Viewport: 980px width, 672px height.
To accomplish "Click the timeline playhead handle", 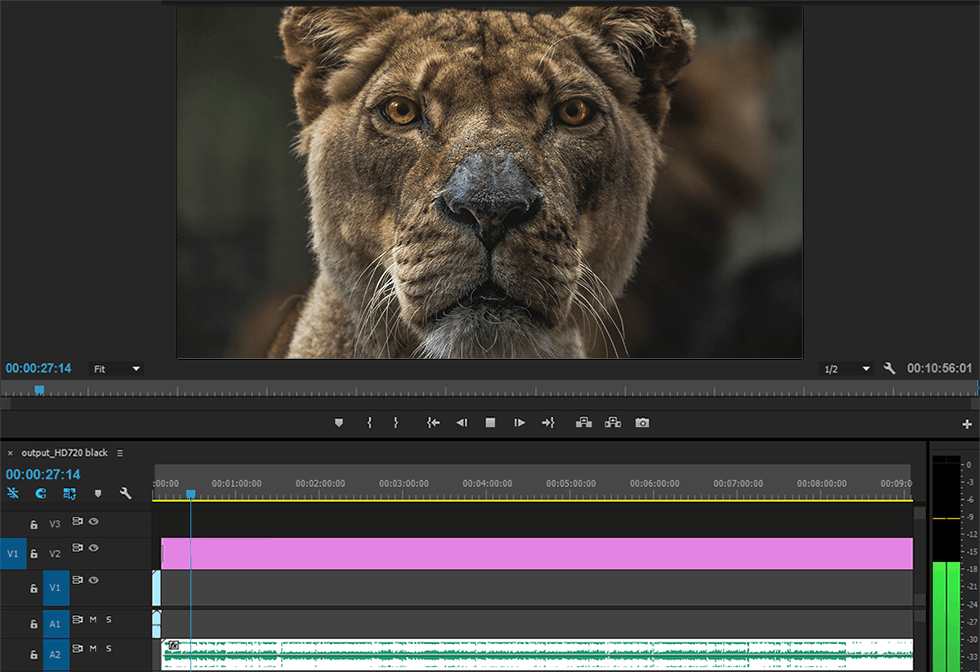I will (x=191, y=494).
